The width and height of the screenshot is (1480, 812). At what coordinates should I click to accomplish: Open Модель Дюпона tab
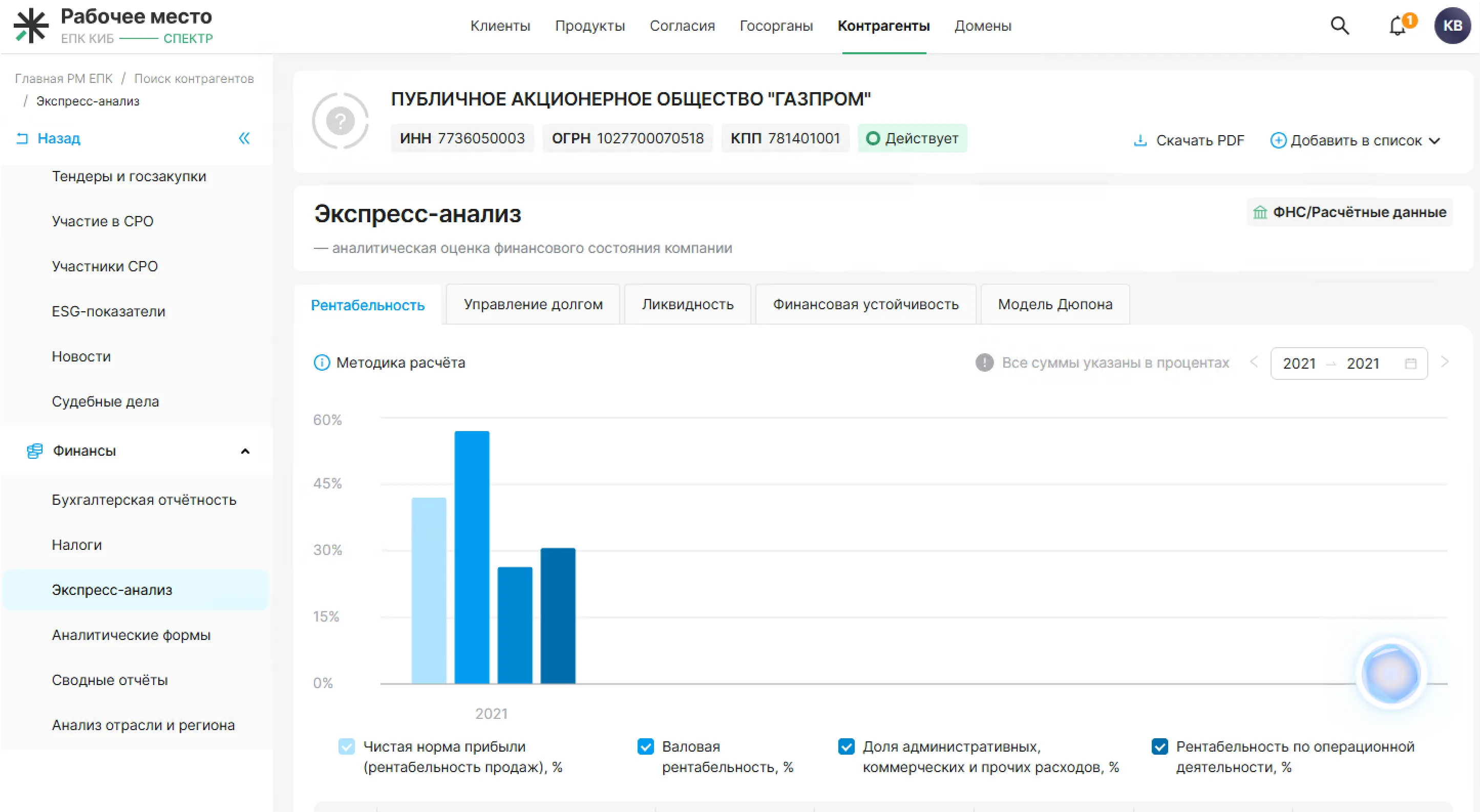click(x=1055, y=304)
